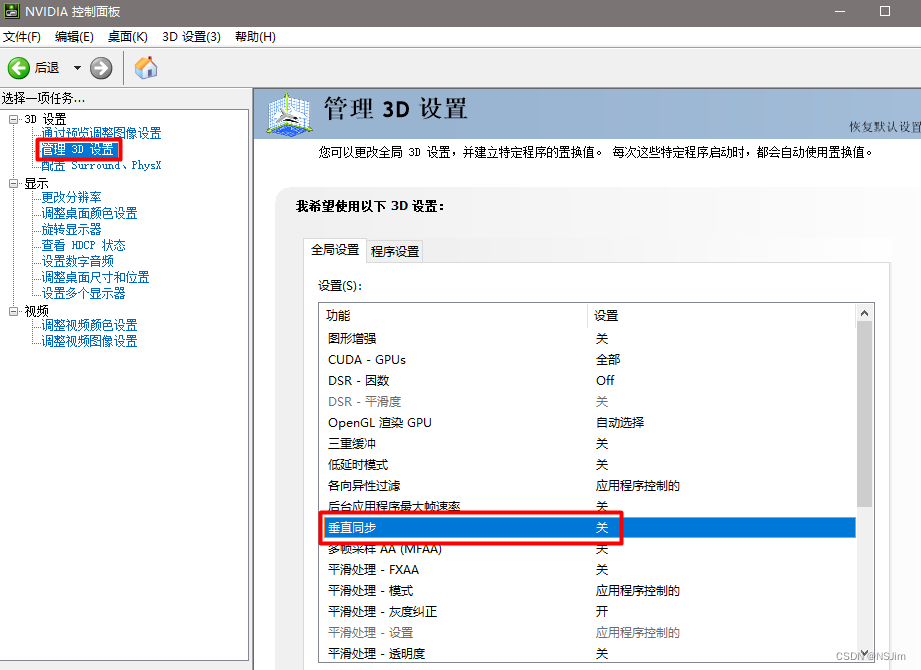Viewport: 921px width, 670px height.
Task: Click the NVIDIA title bar icon
Action: pos(12,11)
